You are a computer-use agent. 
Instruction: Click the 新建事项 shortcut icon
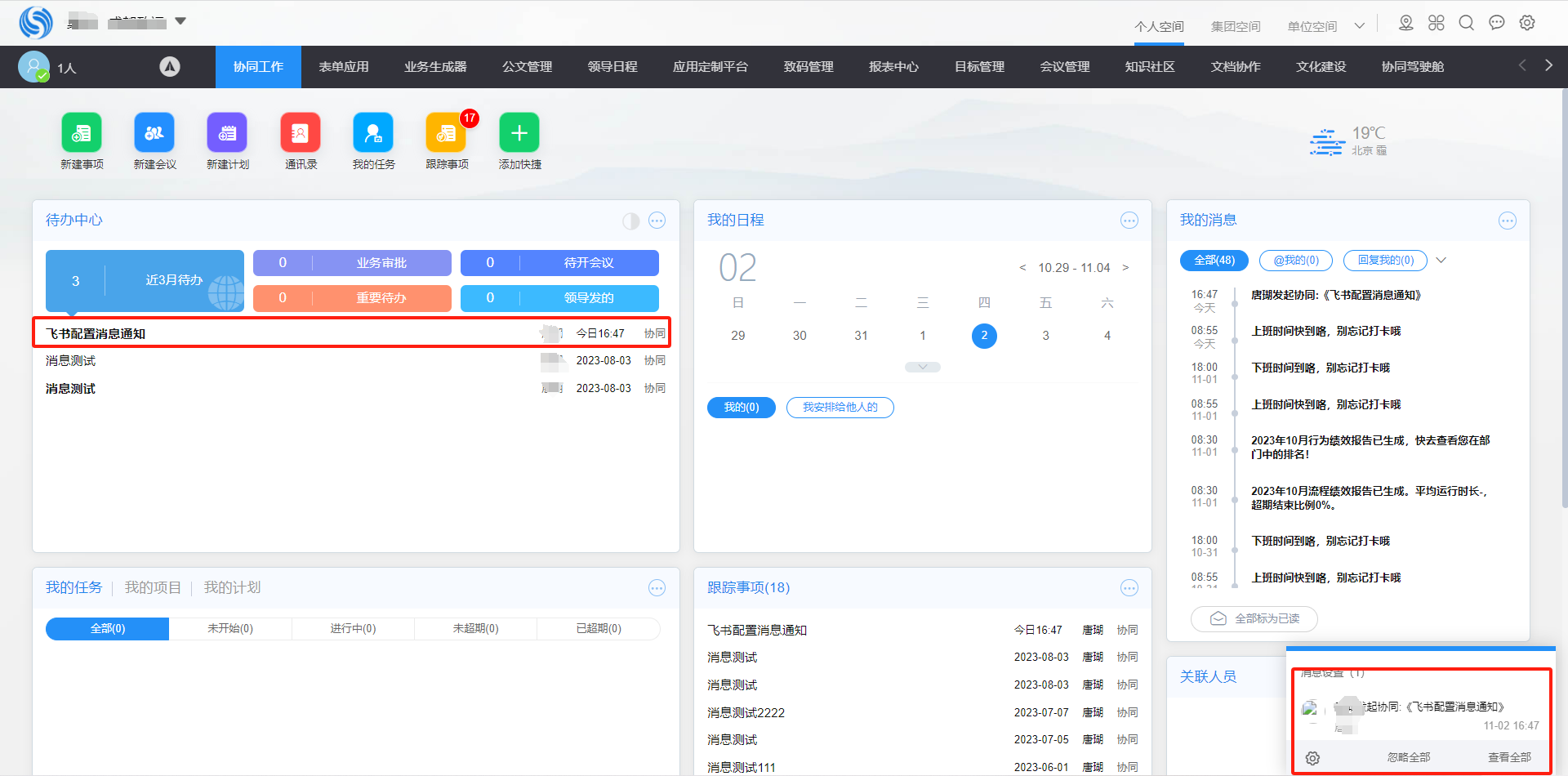[82, 133]
